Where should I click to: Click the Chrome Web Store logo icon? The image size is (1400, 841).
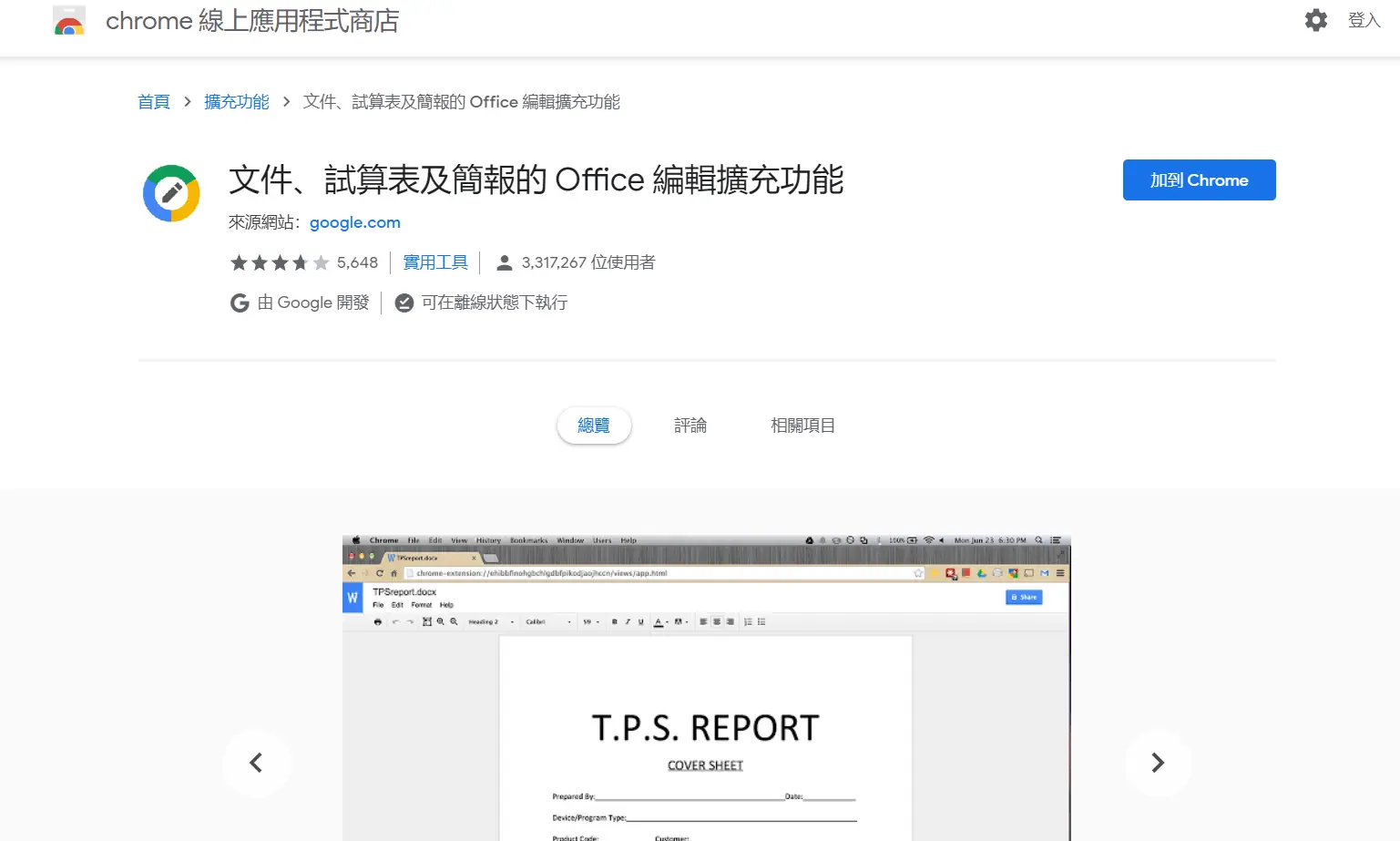pos(69,20)
